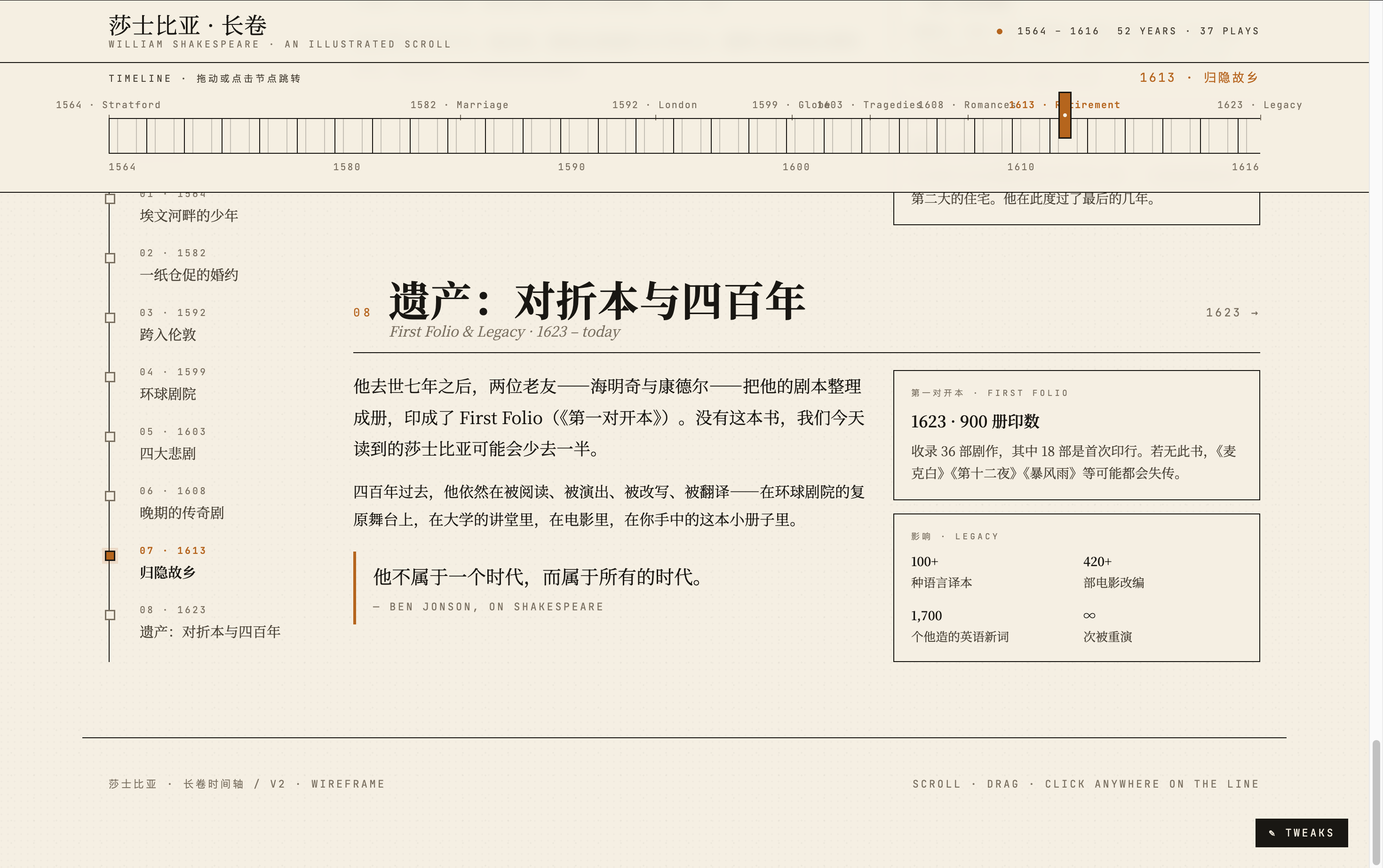The height and width of the screenshot is (868, 1383).
Task: Click the 1603 · Tragedies timeline label
Action: 869,104
